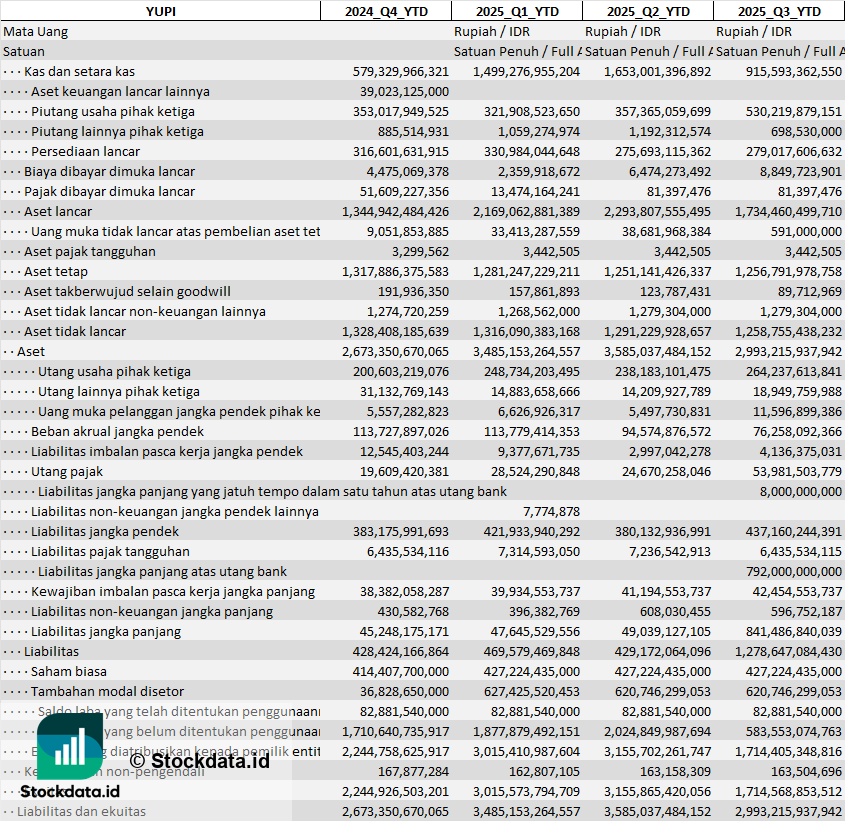Screen dimensions: 845x821
Task: Select the YUPI ticker header cell
Action: click(x=160, y=11)
